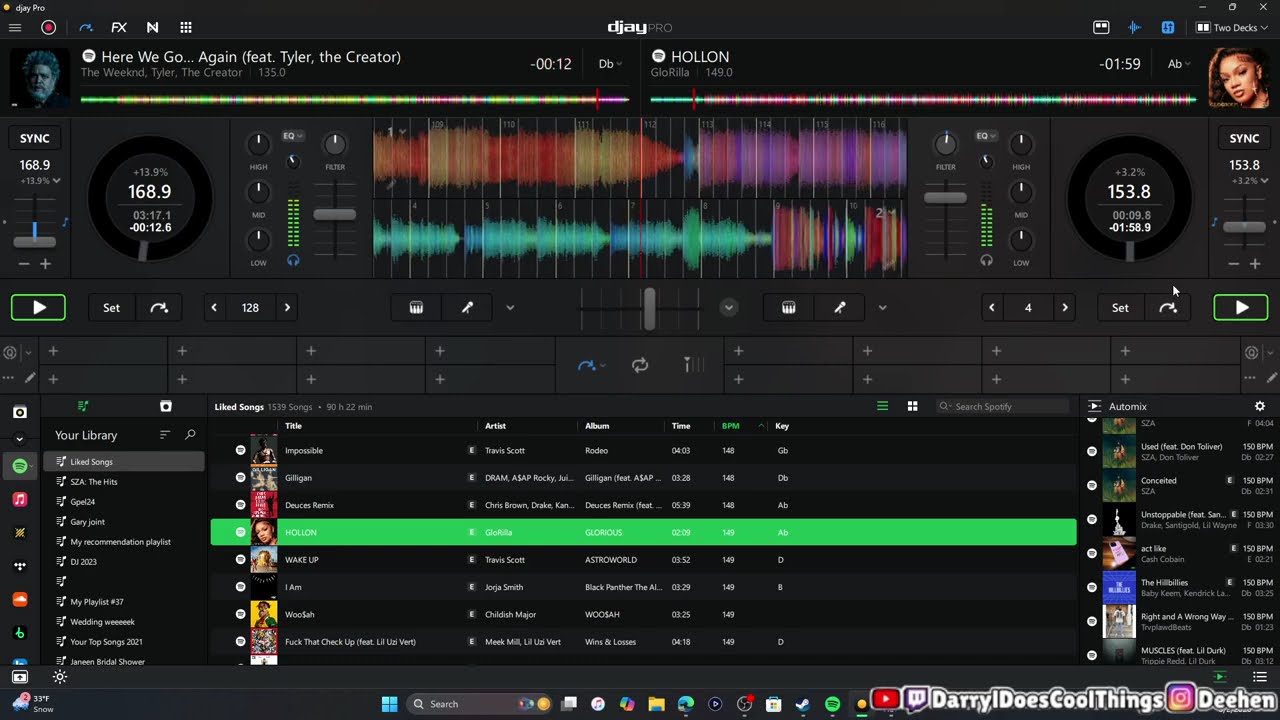Open the right deck key Ab dropdown

(1181, 64)
